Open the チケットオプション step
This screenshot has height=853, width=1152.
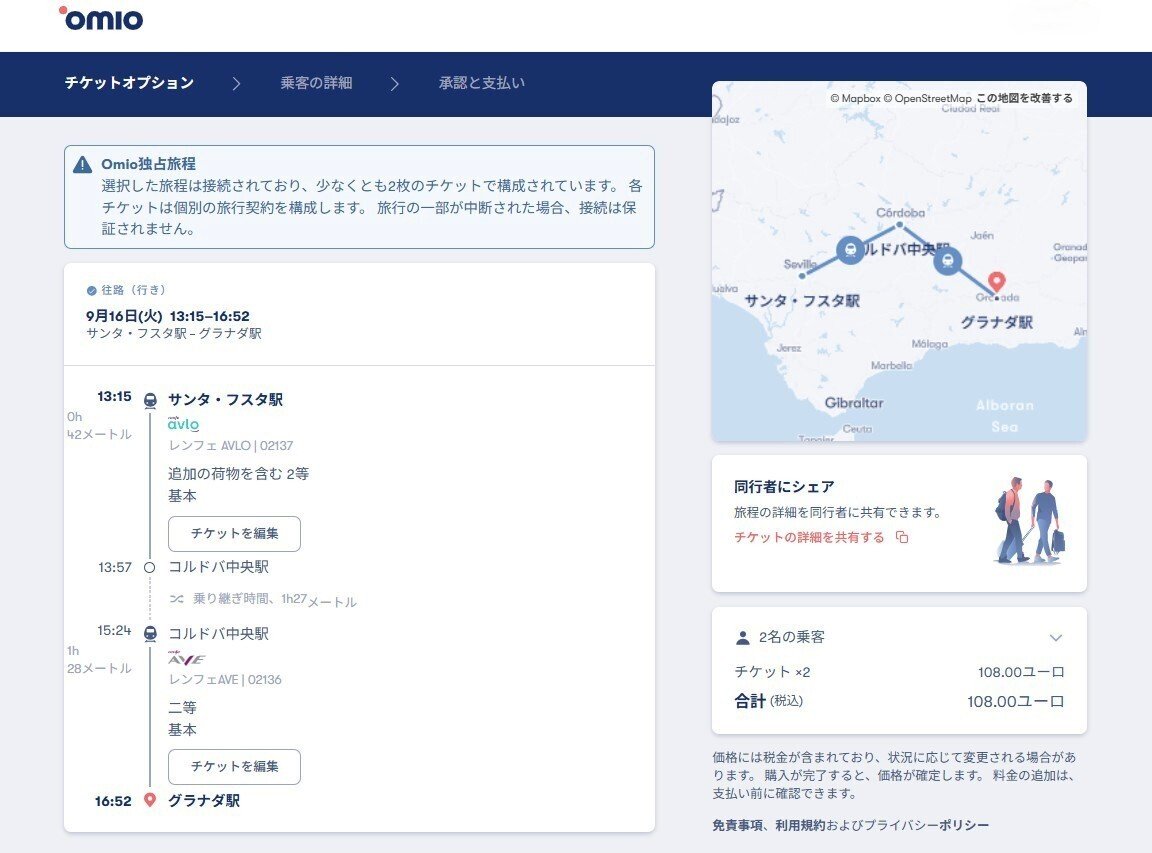(x=129, y=83)
